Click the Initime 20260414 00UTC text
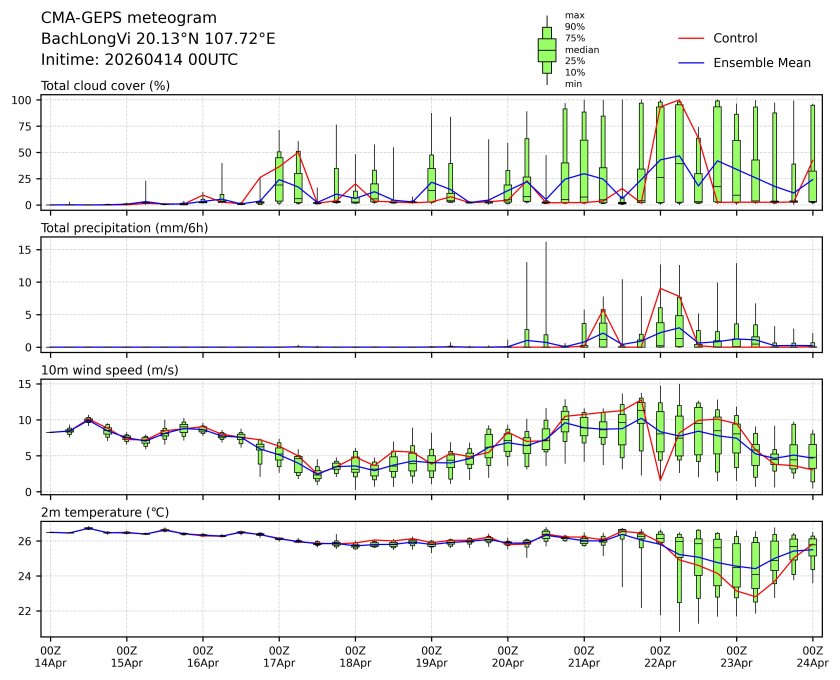840x680 pixels. coord(139,60)
